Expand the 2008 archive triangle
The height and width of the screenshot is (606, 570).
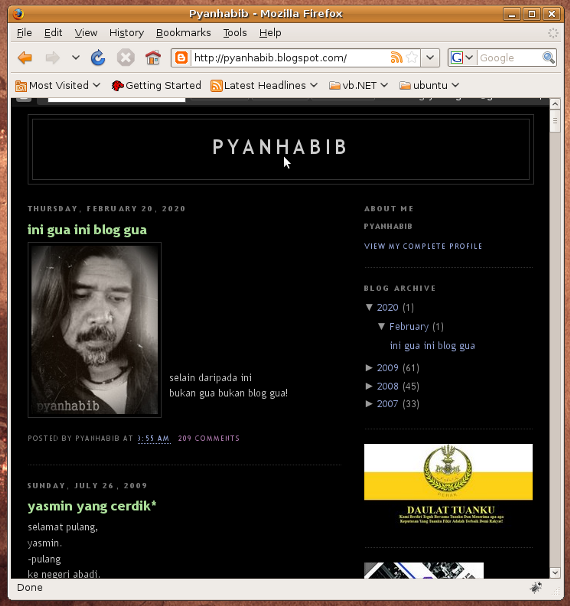[x=369, y=386]
